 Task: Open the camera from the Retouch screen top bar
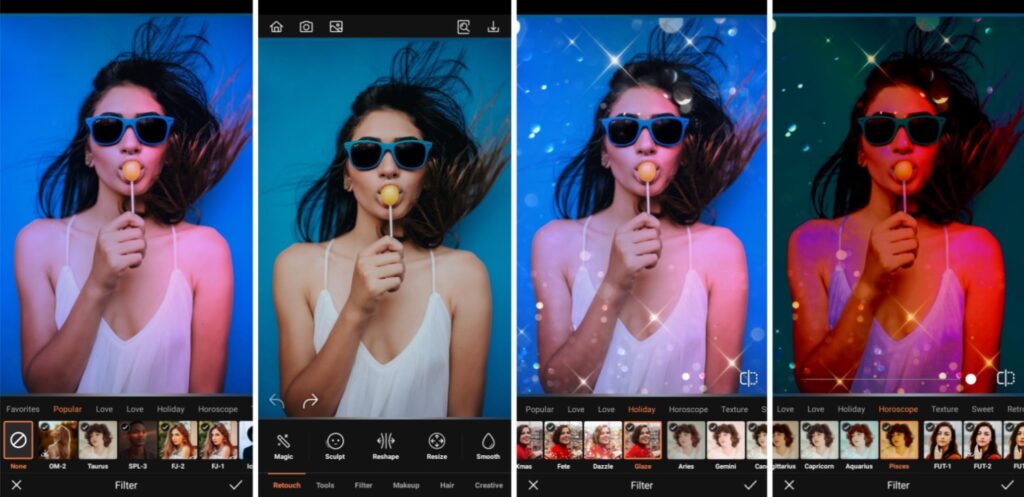coord(306,27)
